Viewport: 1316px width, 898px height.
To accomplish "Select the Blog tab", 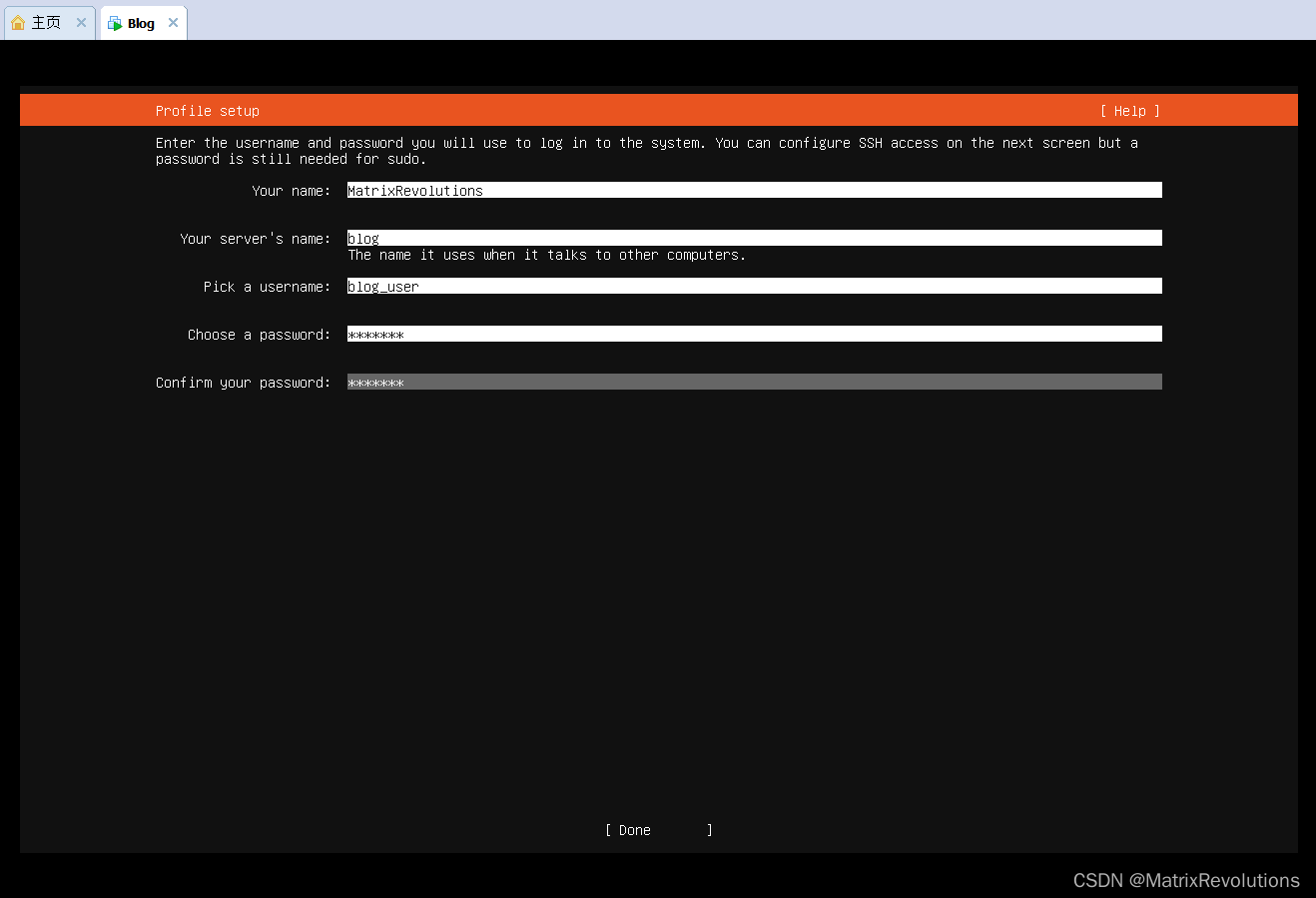I will pyautogui.click(x=140, y=23).
